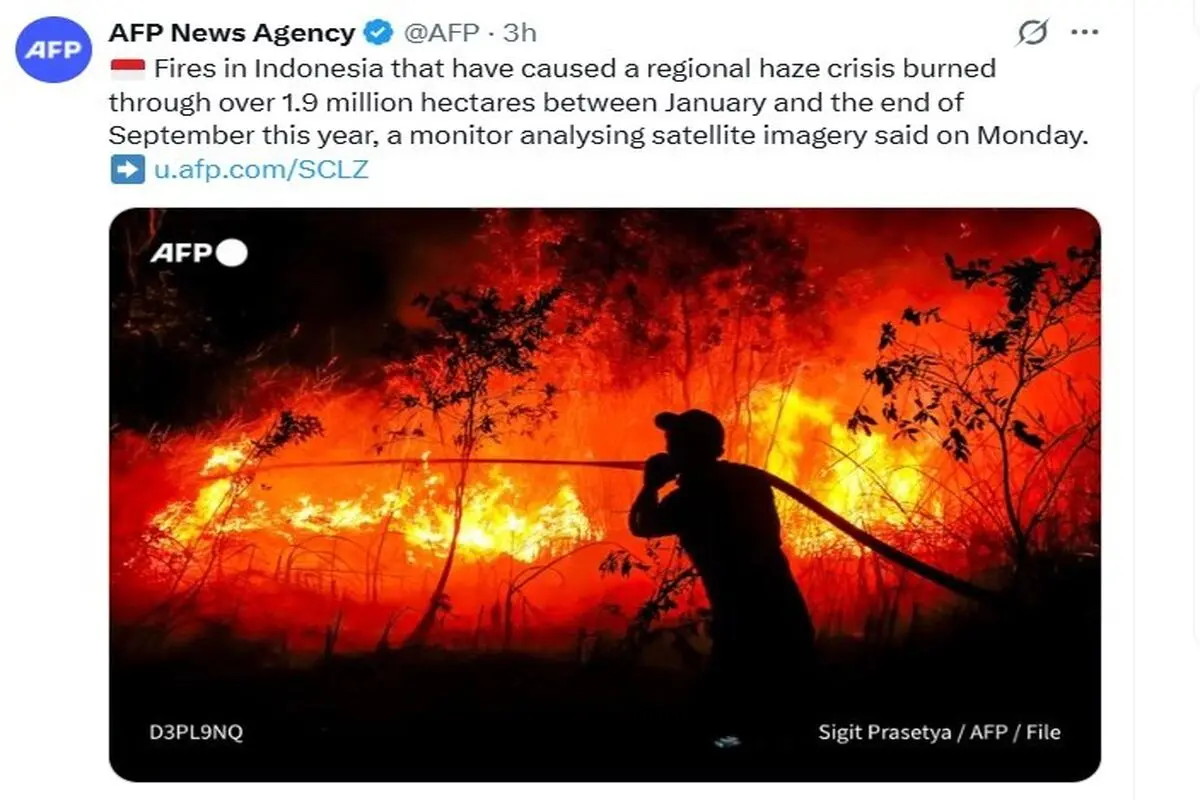1200x800 pixels.
Task: Open the wildfire photo in full view
Action: pyautogui.click(x=605, y=494)
